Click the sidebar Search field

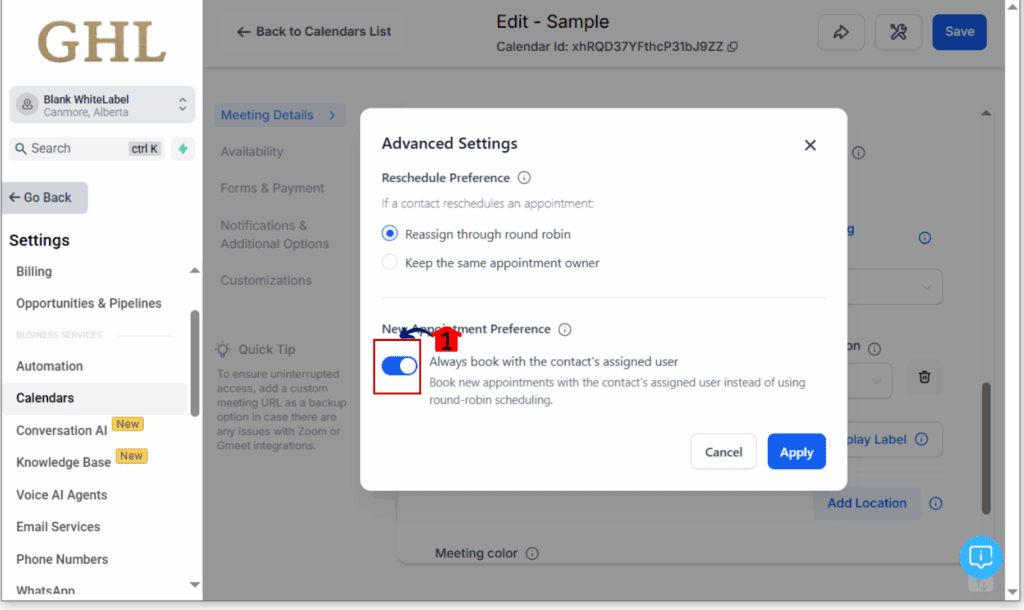87,149
